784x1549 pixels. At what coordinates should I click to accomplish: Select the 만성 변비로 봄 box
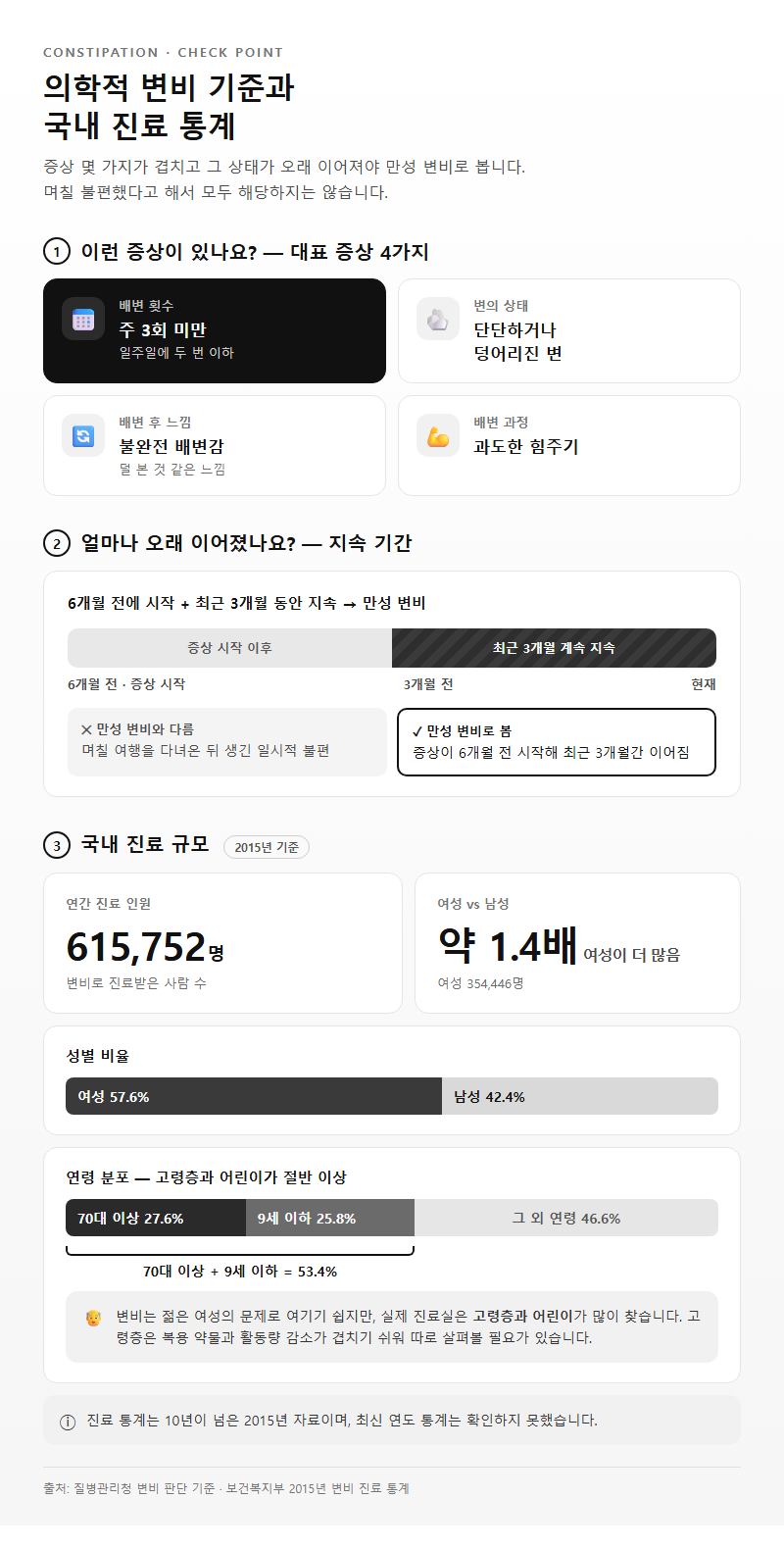click(557, 742)
